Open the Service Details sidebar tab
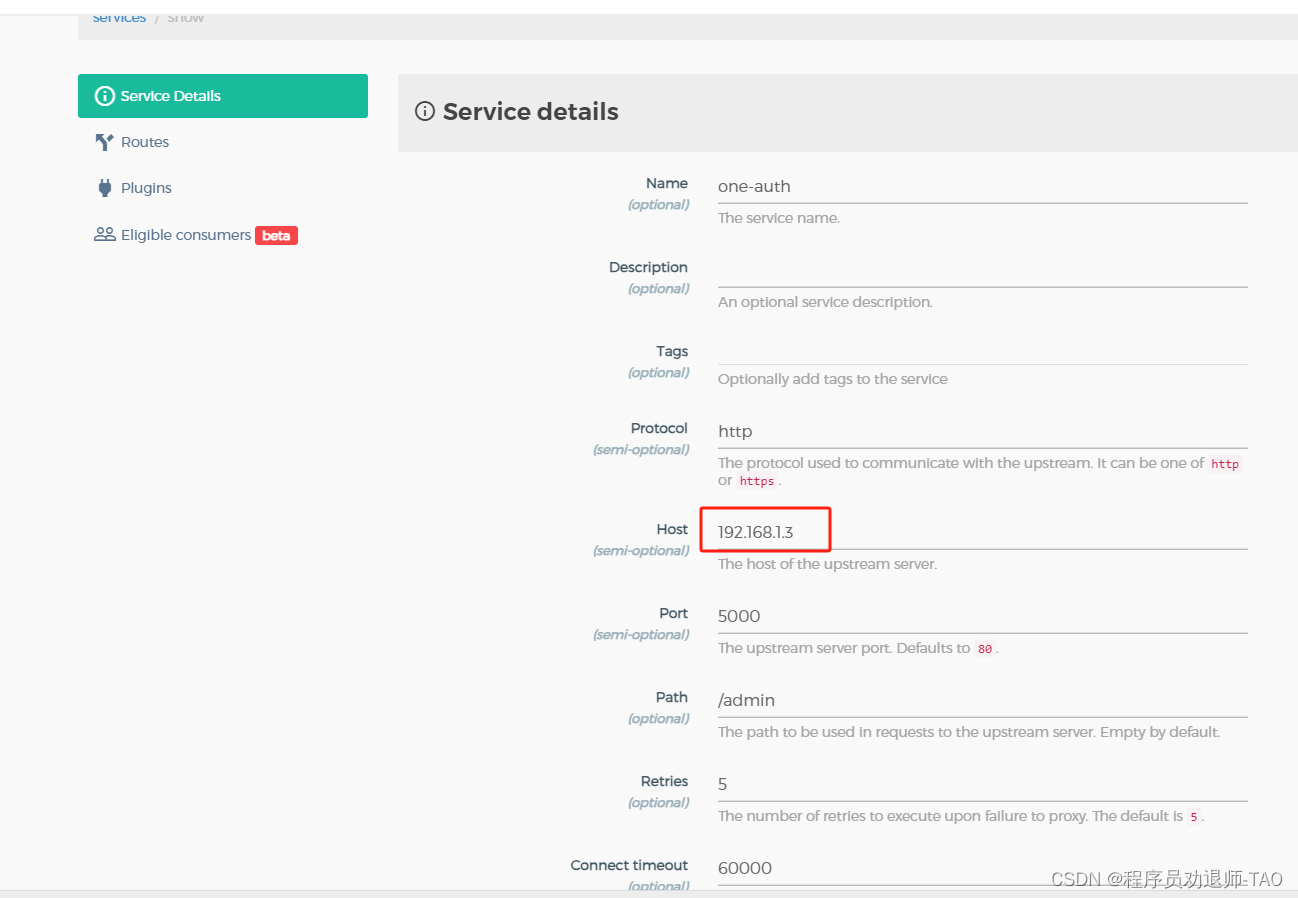Image resolution: width=1298 pixels, height=898 pixels. 223,96
